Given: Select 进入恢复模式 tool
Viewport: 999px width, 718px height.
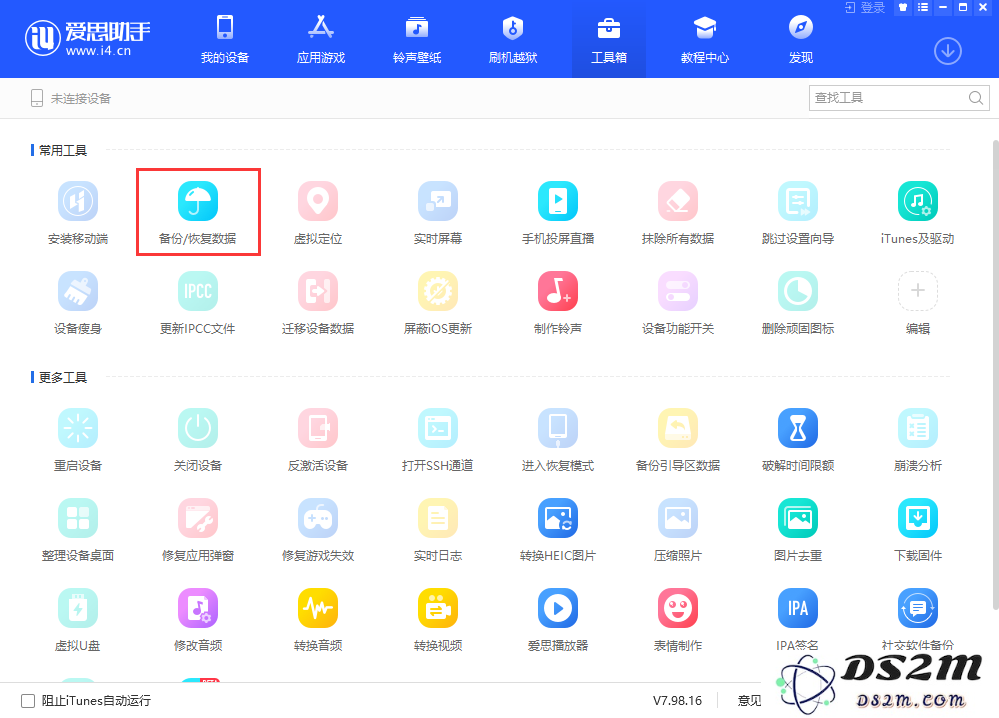Looking at the screenshot, I should [557, 440].
